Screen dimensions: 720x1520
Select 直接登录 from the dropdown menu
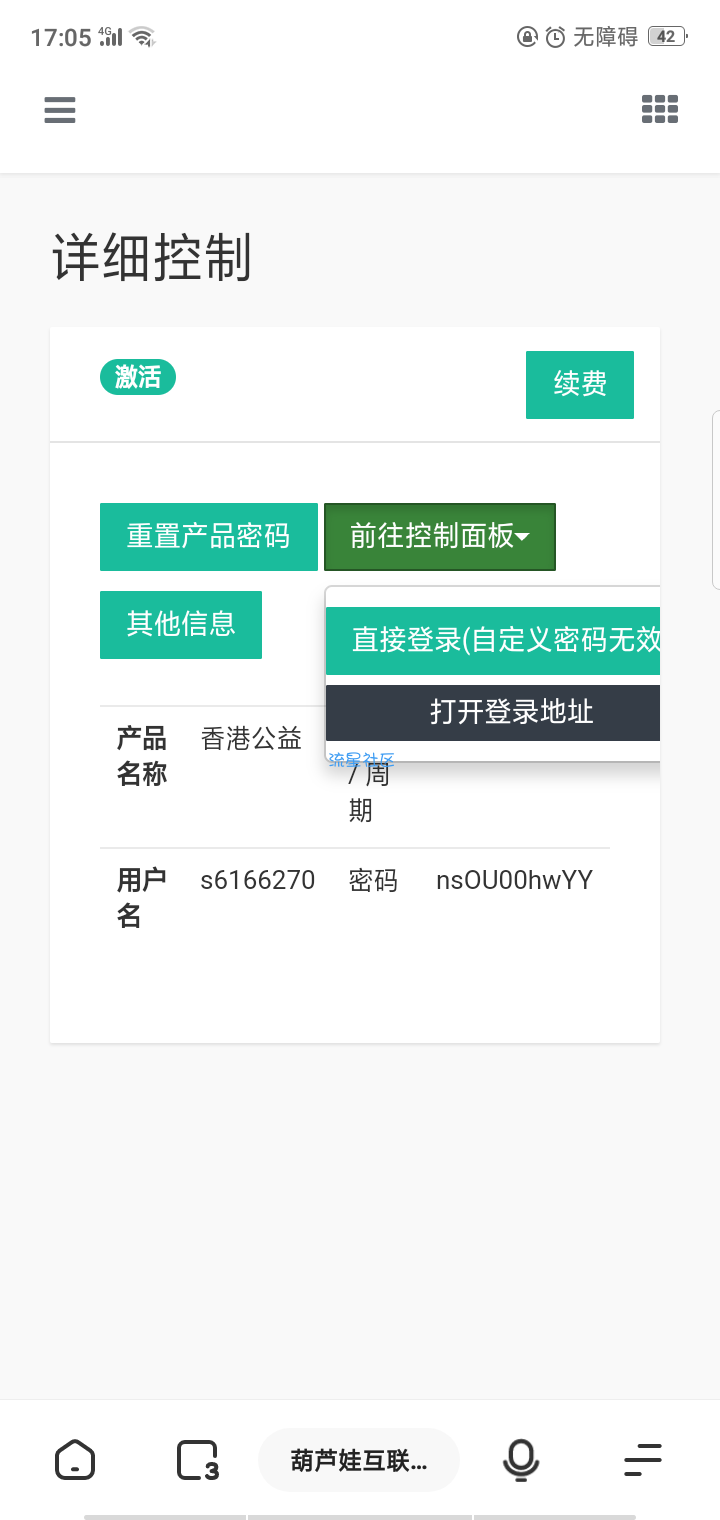493,640
